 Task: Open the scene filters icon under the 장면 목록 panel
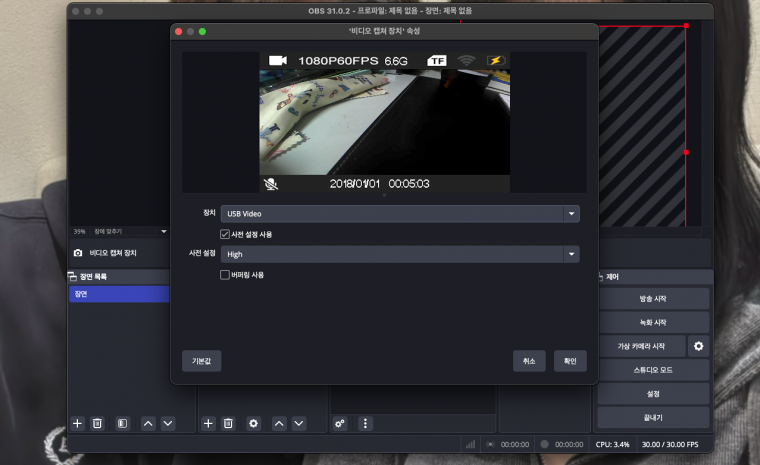coord(123,423)
